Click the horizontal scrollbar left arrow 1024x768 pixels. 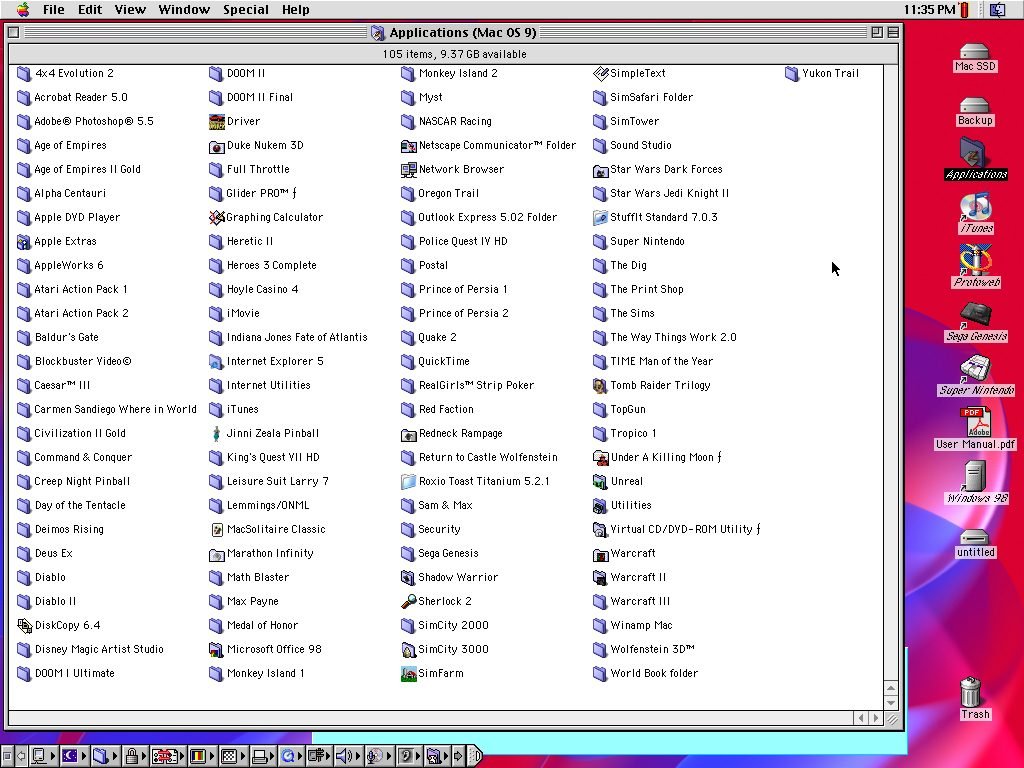point(861,718)
